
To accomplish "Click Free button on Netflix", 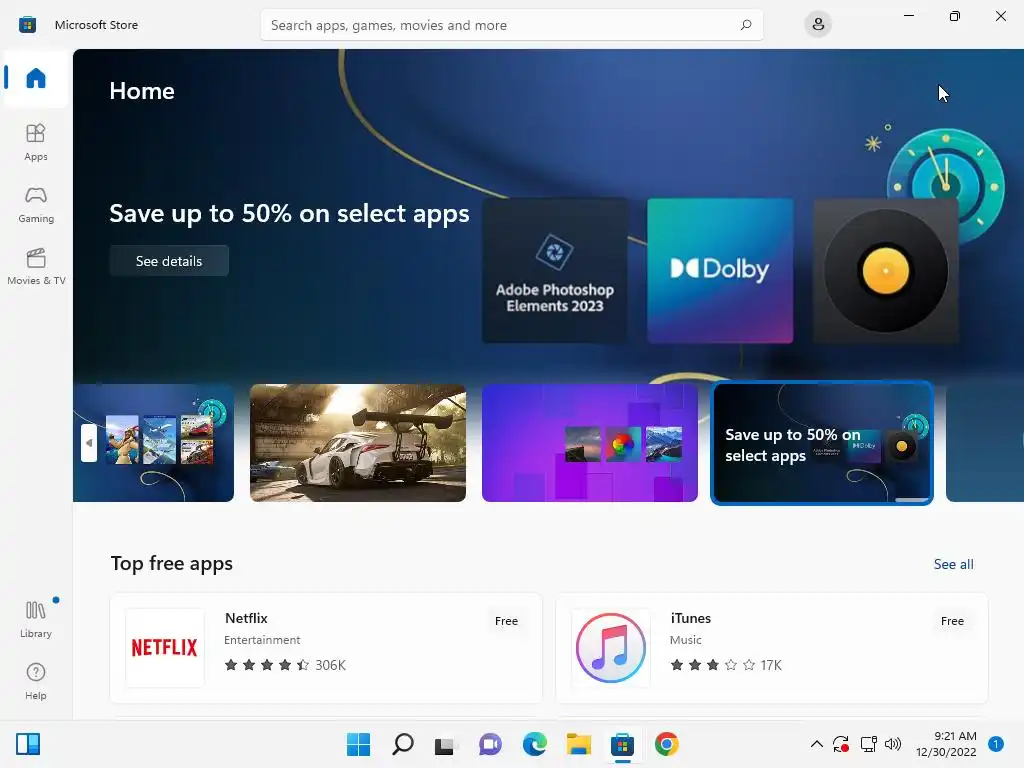I will pyautogui.click(x=506, y=621).
